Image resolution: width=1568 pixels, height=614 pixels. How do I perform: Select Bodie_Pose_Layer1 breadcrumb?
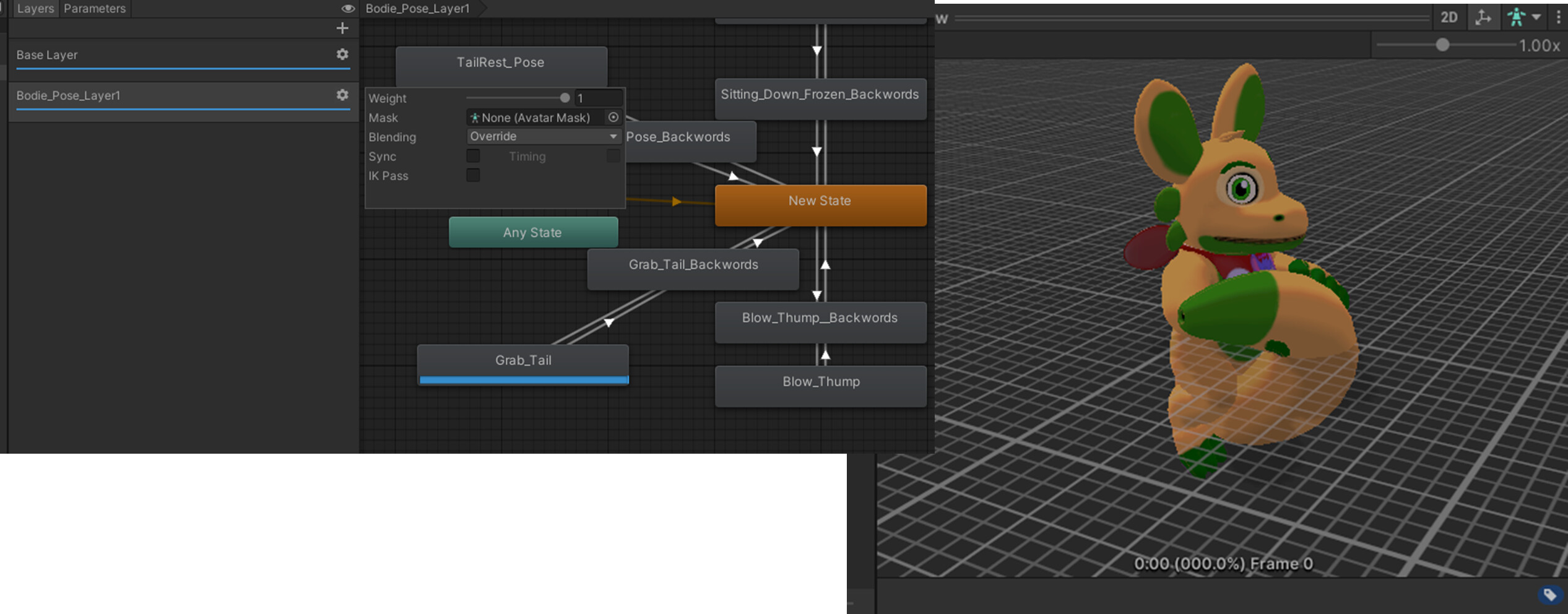(418, 9)
